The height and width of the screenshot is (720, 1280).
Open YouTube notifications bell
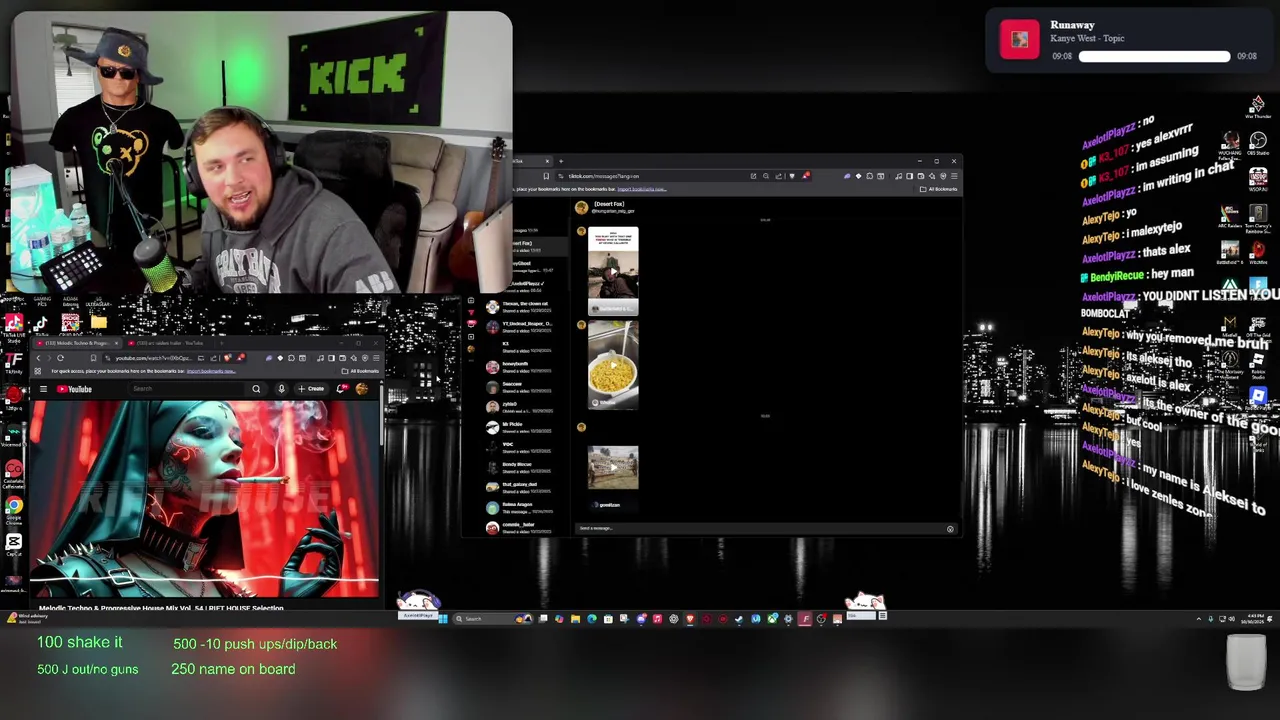(342, 389)
